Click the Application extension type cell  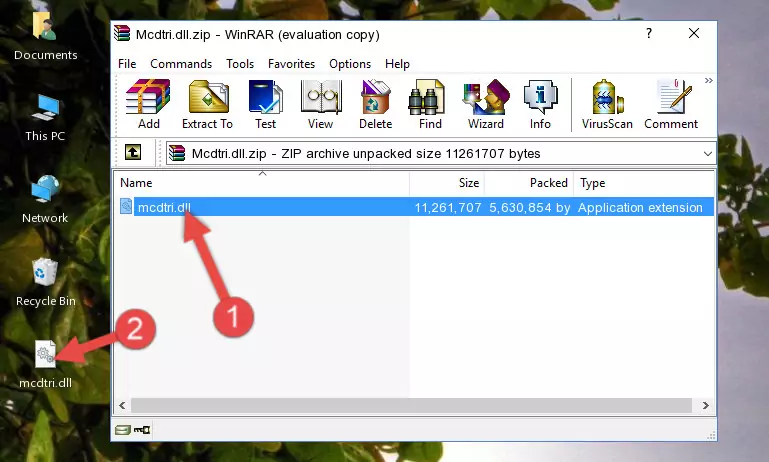pyautogui.click(x=640, y=207)
